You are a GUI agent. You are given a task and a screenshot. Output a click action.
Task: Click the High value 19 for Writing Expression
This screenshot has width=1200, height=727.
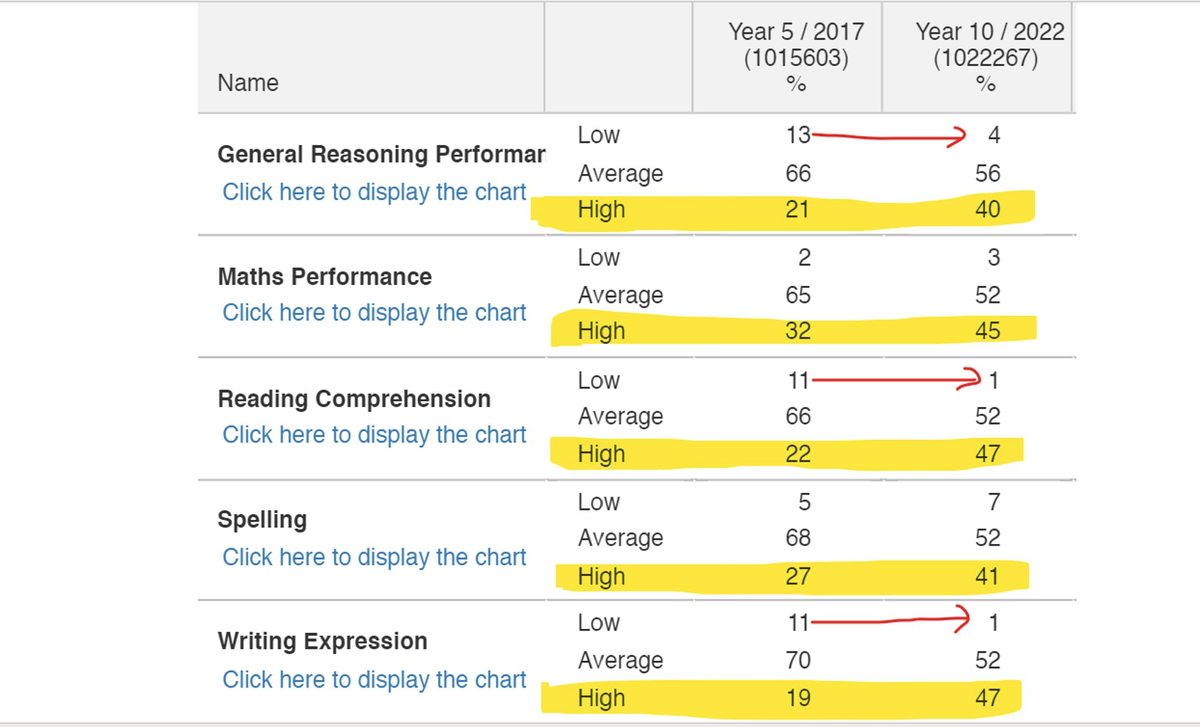(798, 698)
